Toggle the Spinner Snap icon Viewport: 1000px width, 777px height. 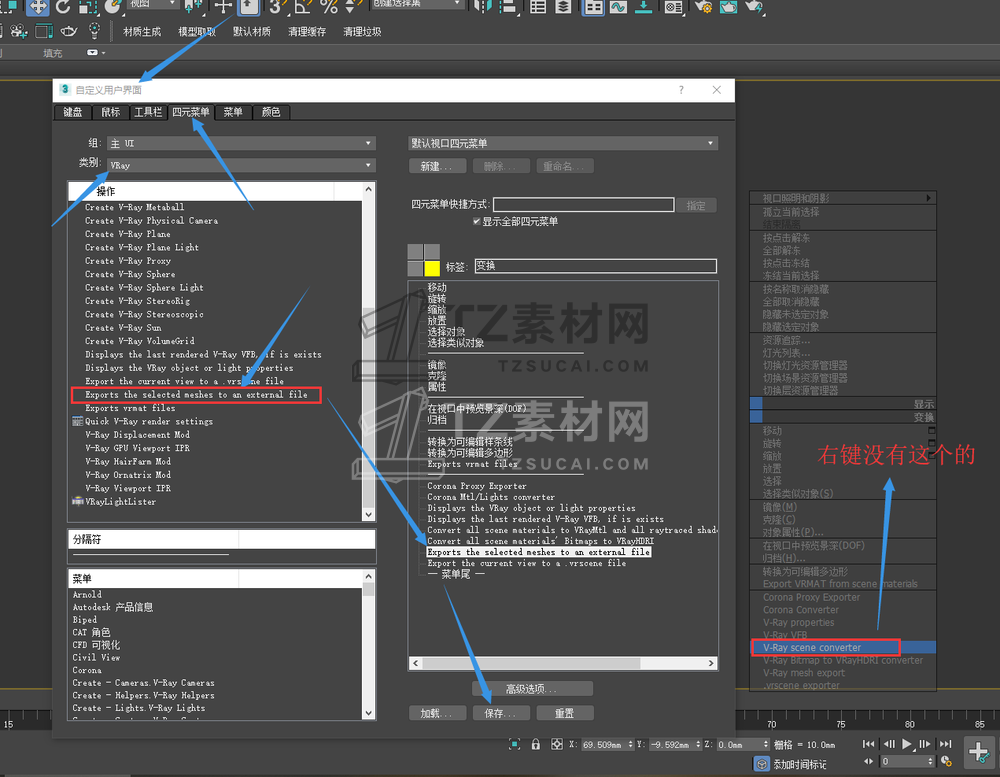tap(351, 7)
